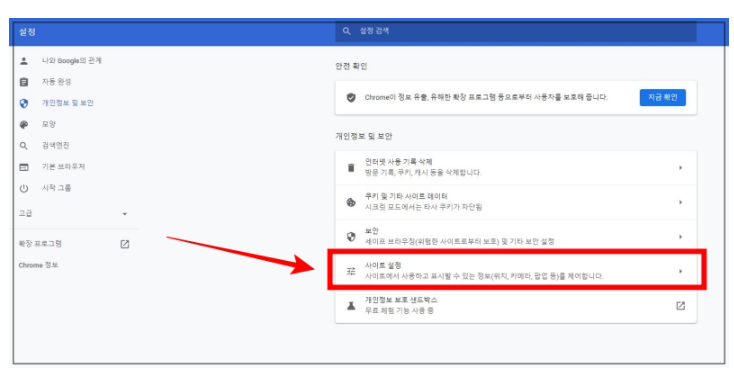This screenshot has height=373, width=734.
Task: Click the shield icon in the 보안 row
Action: (351, 237)
